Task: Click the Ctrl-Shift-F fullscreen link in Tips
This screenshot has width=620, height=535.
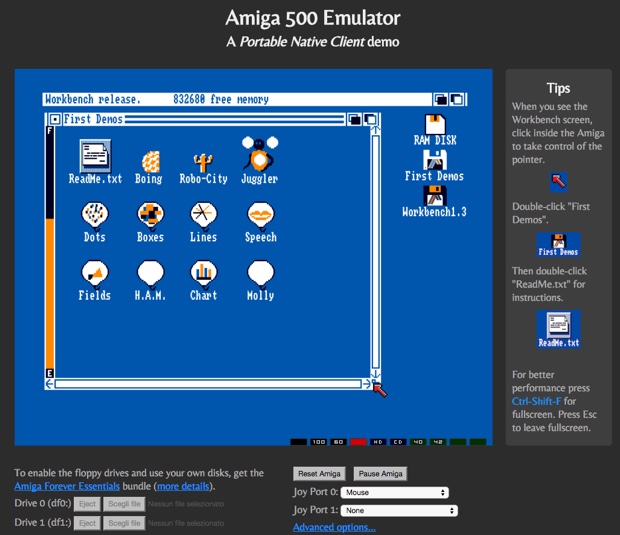Action: tap(536, 401)
